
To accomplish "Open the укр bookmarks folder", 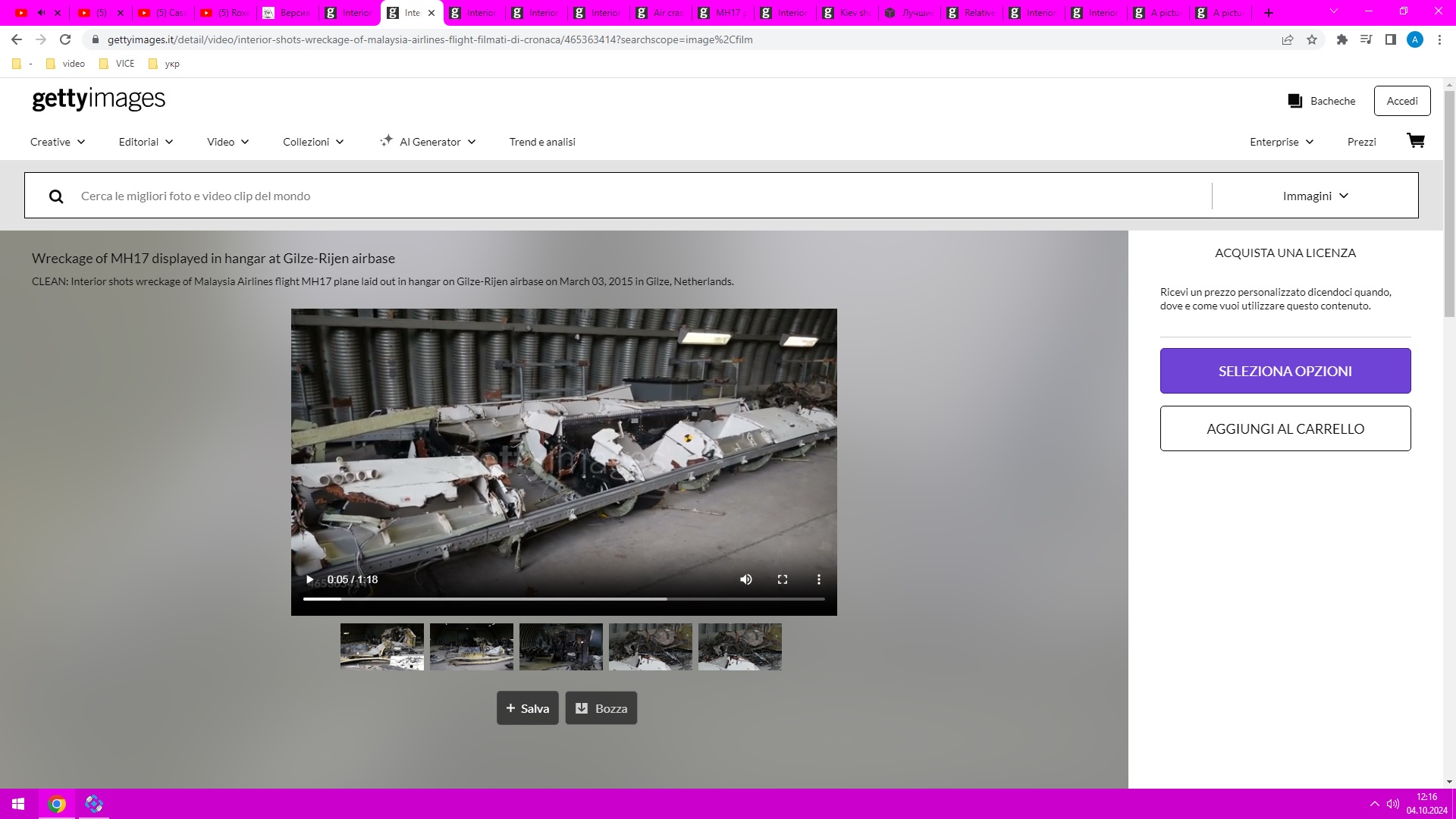I will [165, 64].
